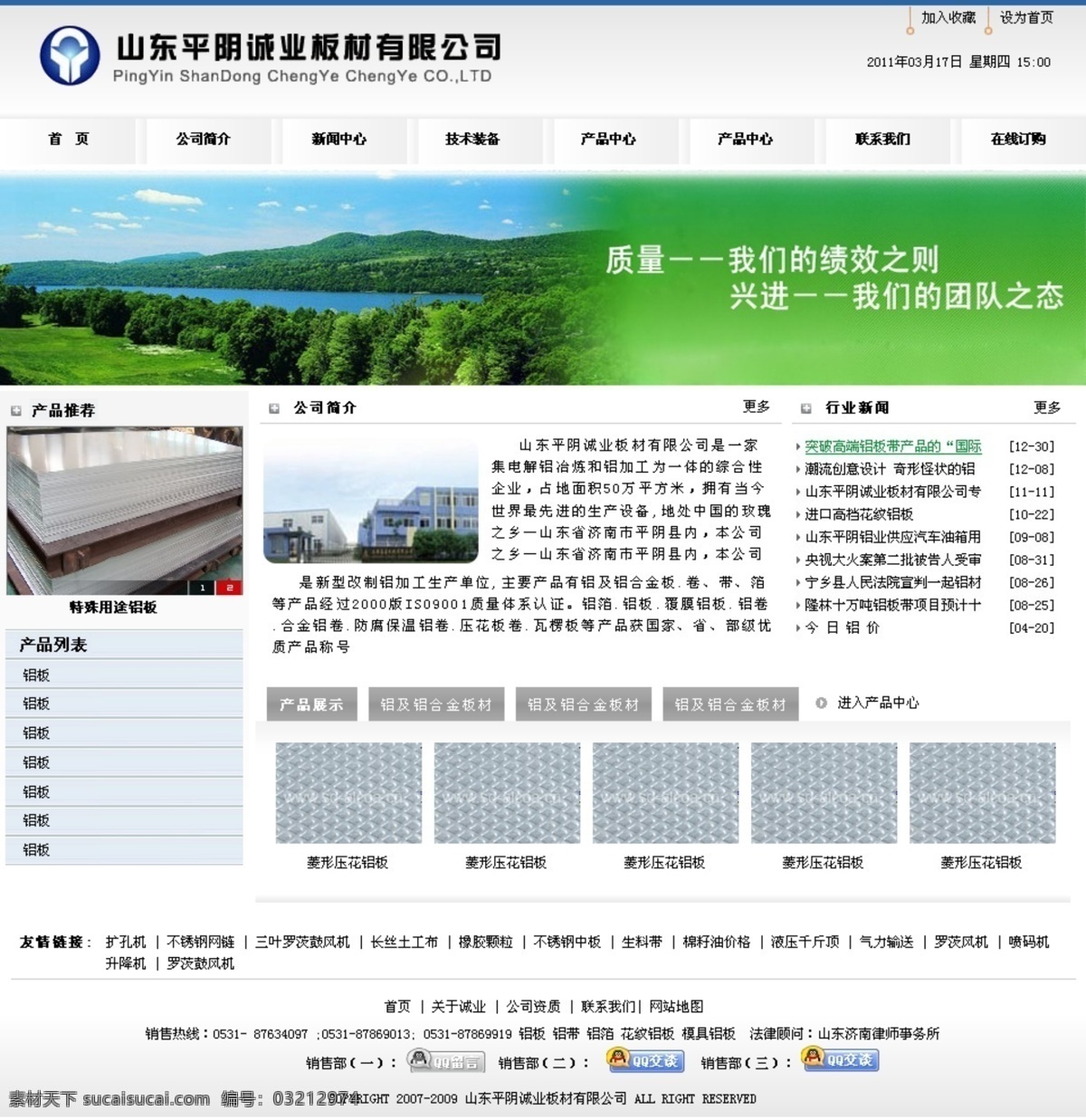Screen dimensions: 1086x1120
Task: Select slide indicator 2 on product image
Action: click(x=230, y=588)
